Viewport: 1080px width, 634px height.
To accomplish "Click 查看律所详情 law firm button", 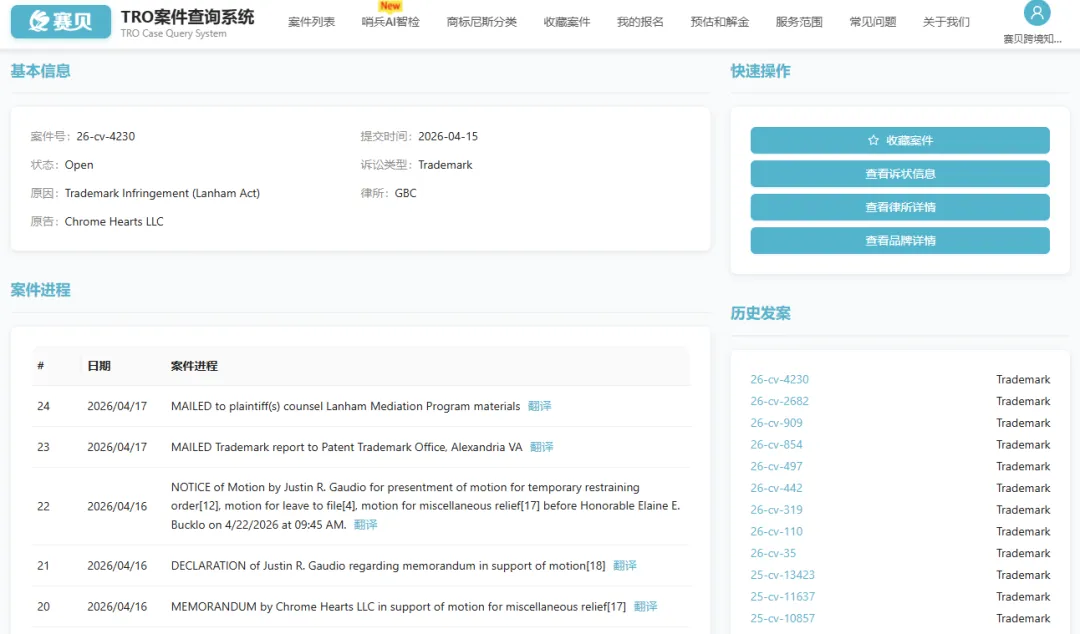I will (899, 207).
